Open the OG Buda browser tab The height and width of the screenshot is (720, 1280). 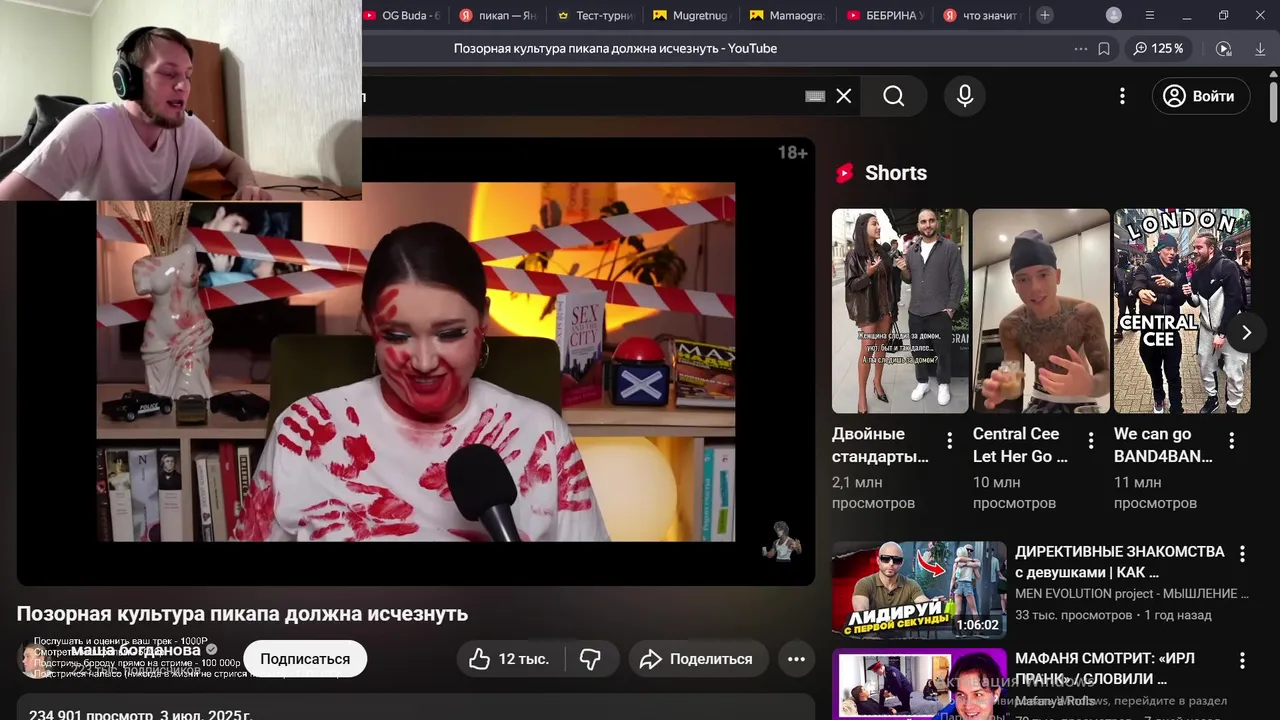pos(402,15)
